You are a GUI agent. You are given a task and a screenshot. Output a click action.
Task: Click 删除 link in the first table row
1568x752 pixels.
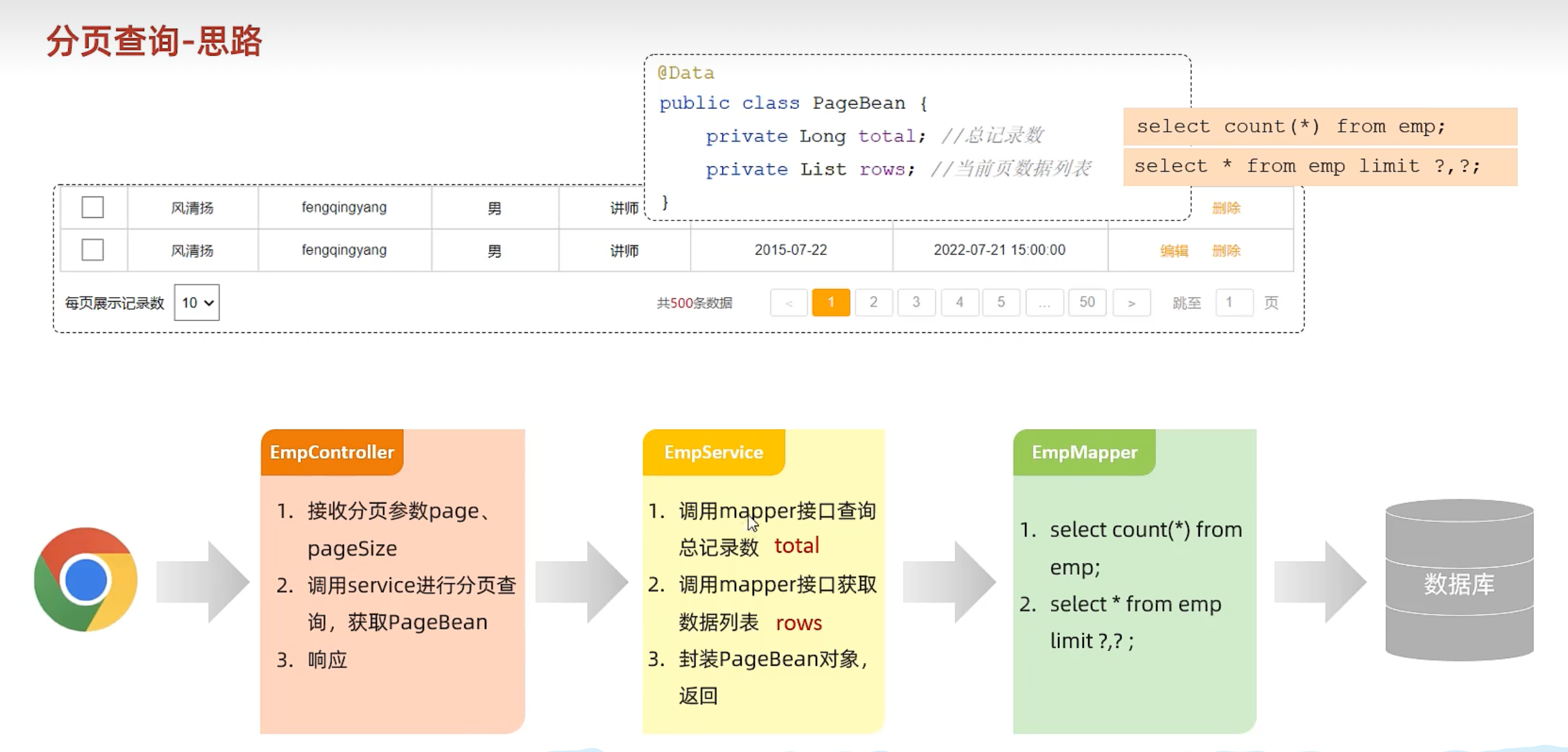(1226, 208)
